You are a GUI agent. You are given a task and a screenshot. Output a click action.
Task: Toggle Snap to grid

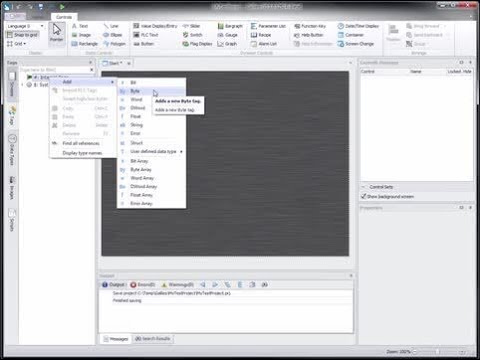tap(22, 35)
